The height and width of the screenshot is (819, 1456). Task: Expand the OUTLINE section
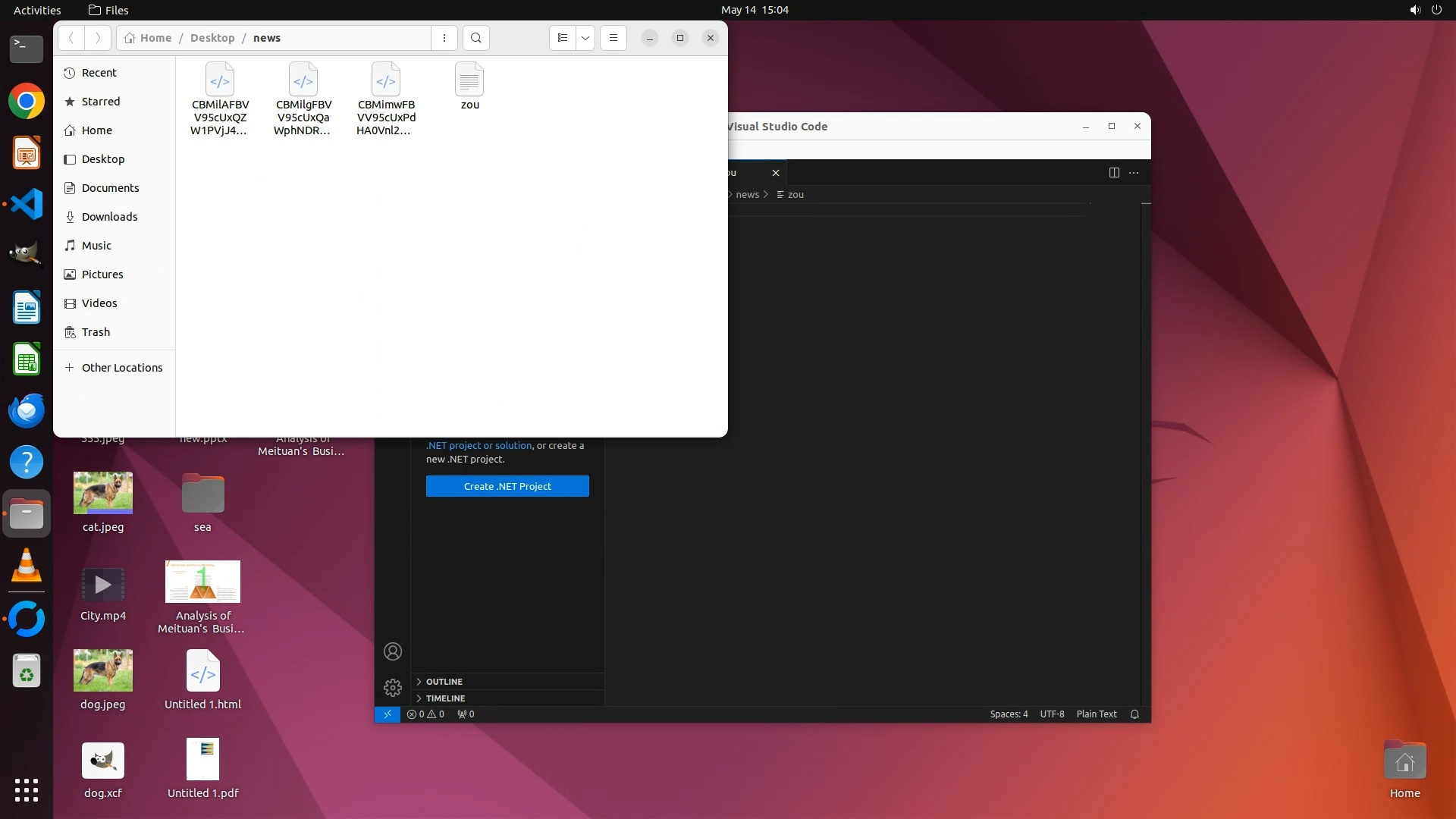pyautogui.click(x=444, y=682)
